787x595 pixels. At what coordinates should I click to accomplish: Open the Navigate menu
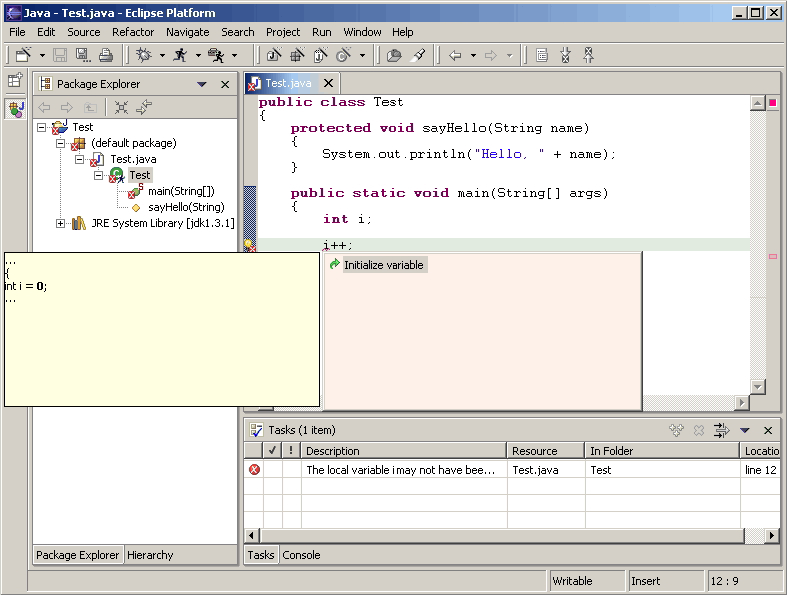point(188,32)
